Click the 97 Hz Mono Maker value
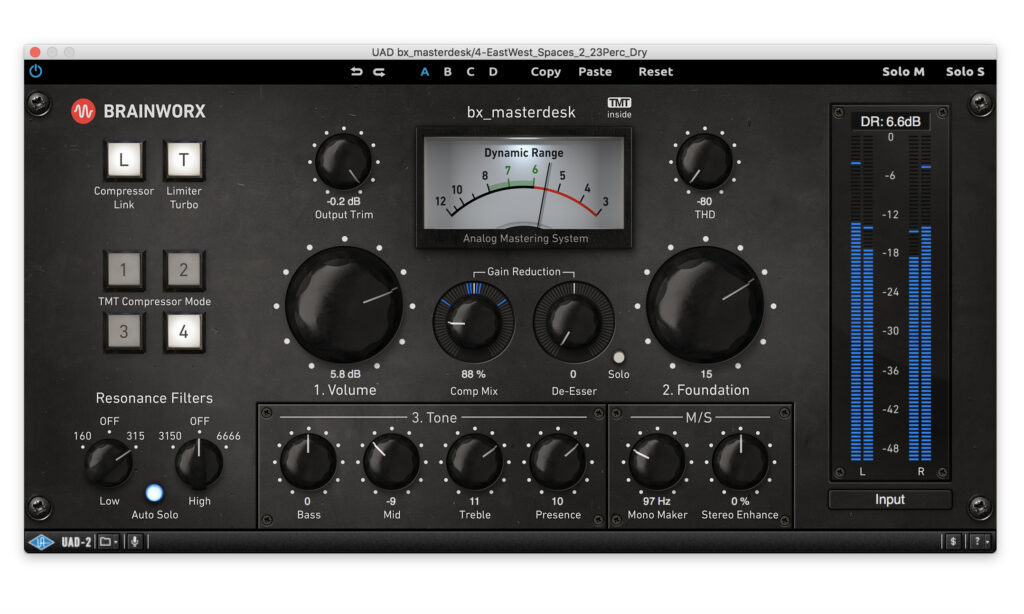Screen dimensions: 1024x614 coord(656,501)
